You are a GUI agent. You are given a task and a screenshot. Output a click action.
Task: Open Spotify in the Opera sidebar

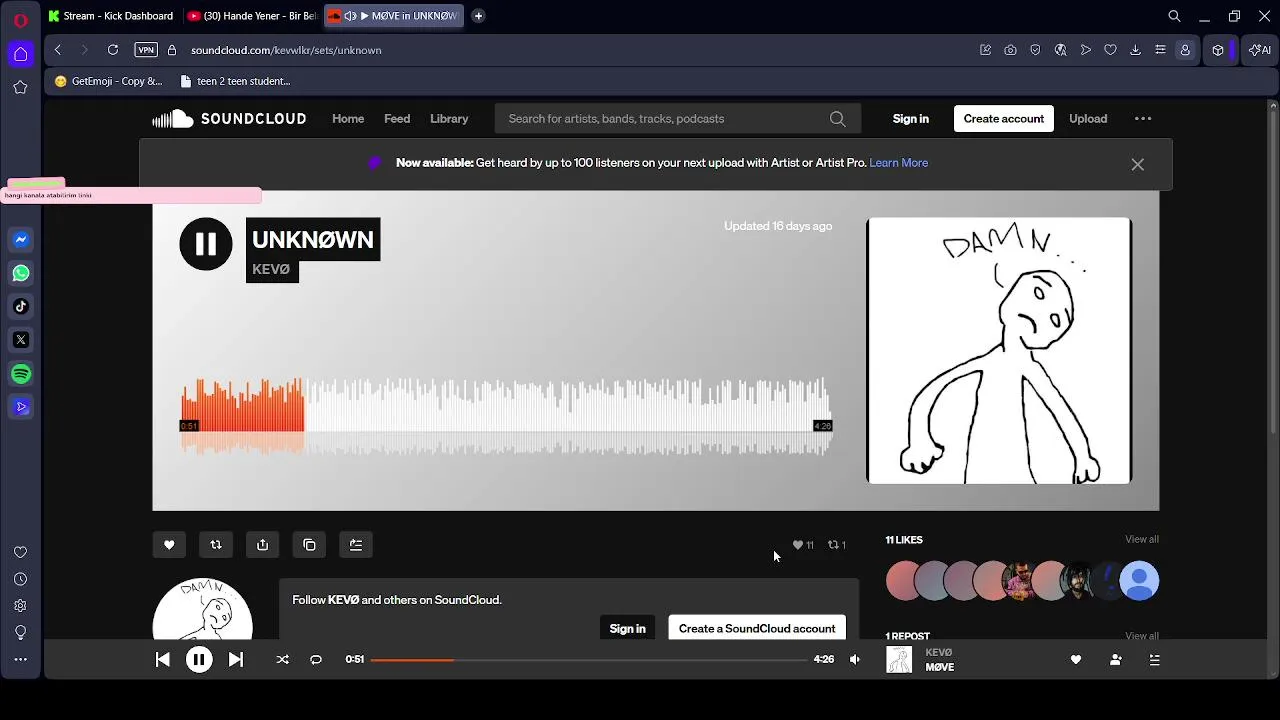pos(21,374)
